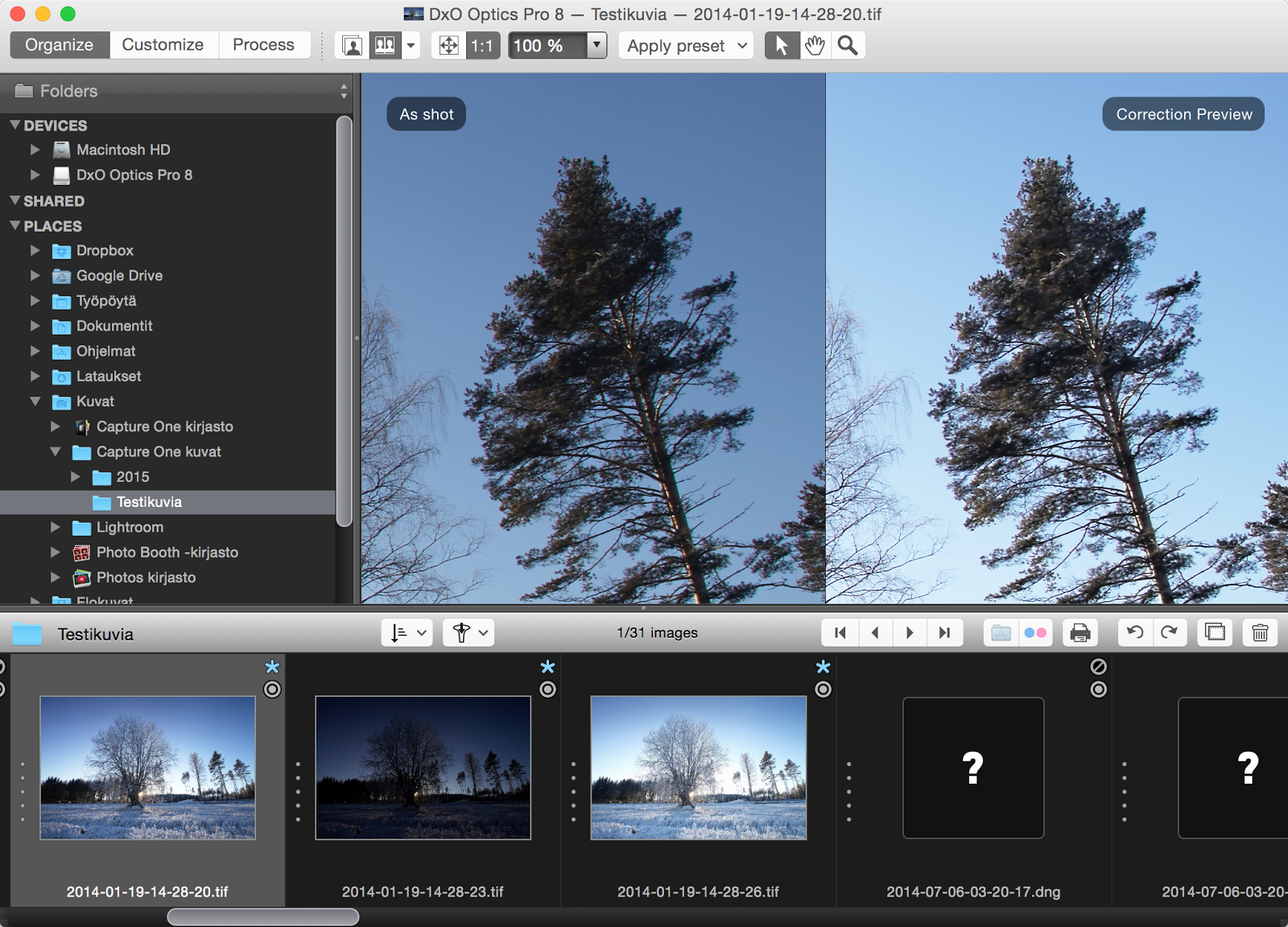The width and height of the screenshot is (1288, 927).
Task: Open the image filter dropdown
Action: (469, 633)
